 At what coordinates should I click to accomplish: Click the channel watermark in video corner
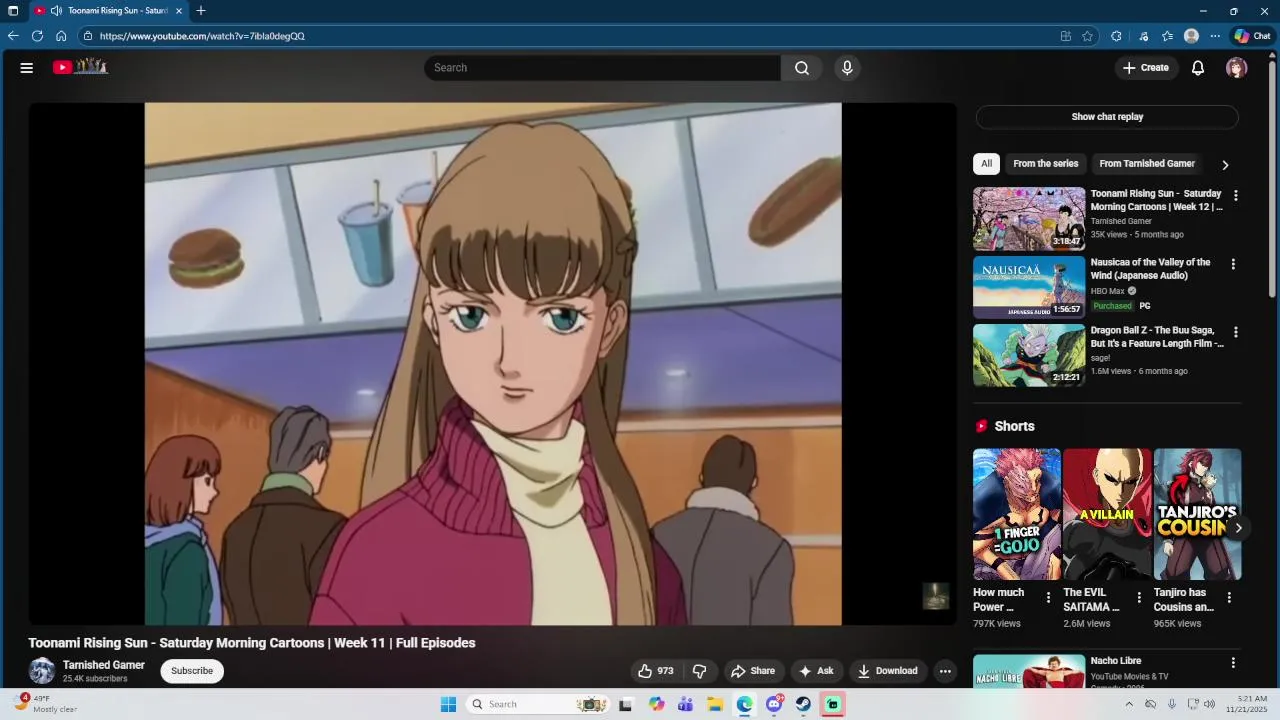[x=935, y=596]
